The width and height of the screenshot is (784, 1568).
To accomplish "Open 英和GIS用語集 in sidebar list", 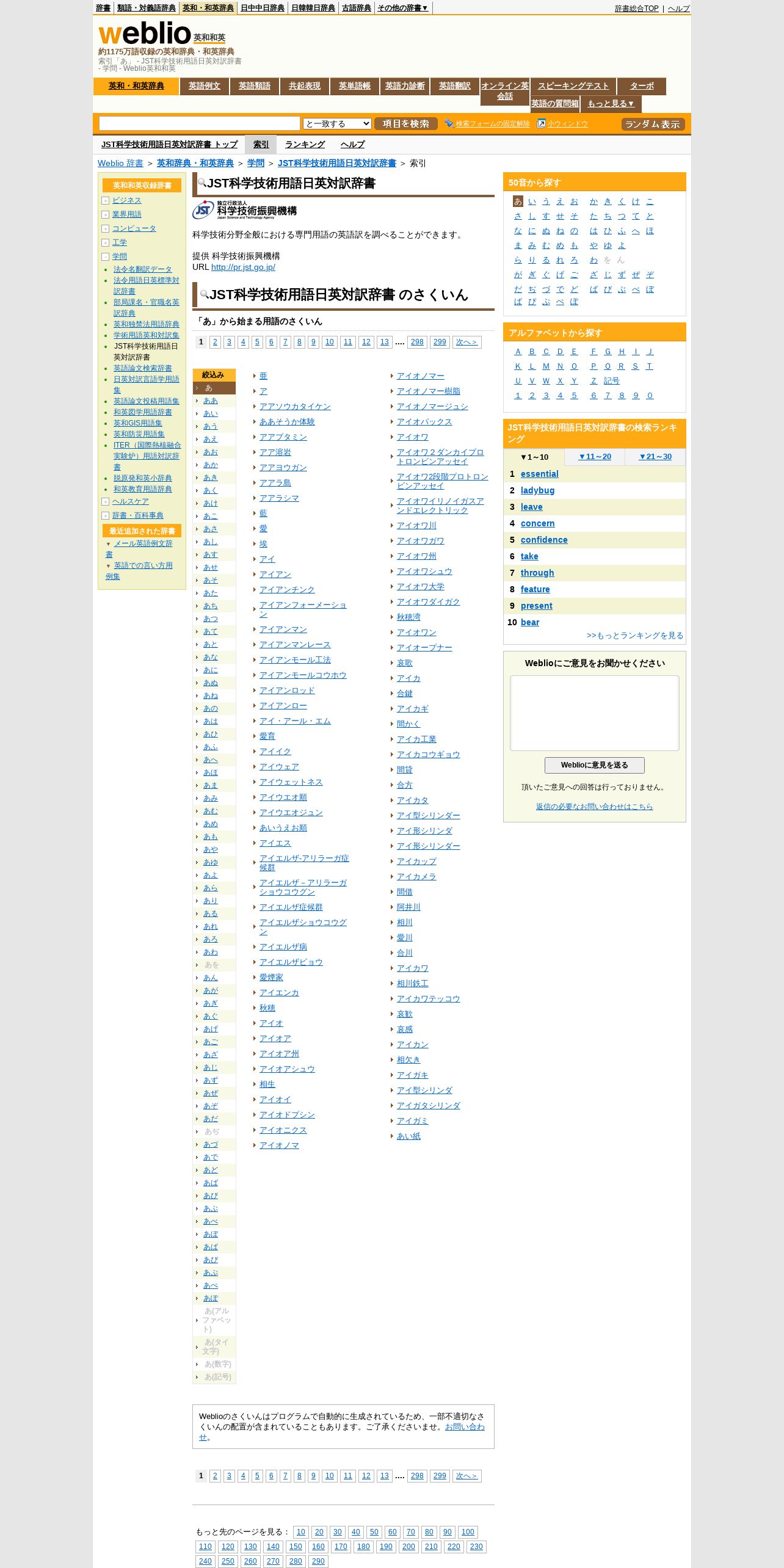I will (138, 423).
